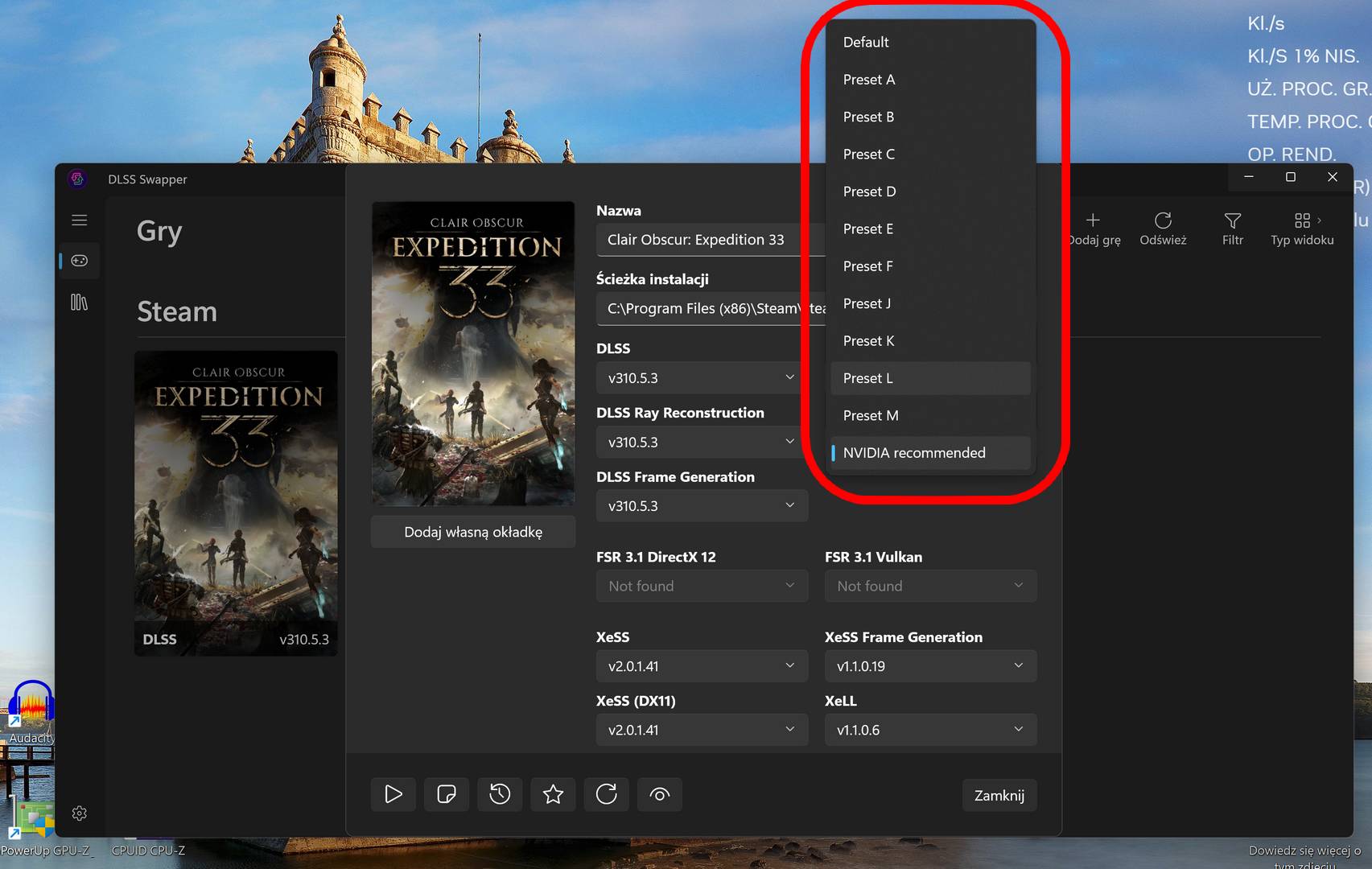Open the XeSS Frame Generation version dropdown
The height and width of the screenshot is (869, 1372).
pyautogui.click(x=929, y=666)
